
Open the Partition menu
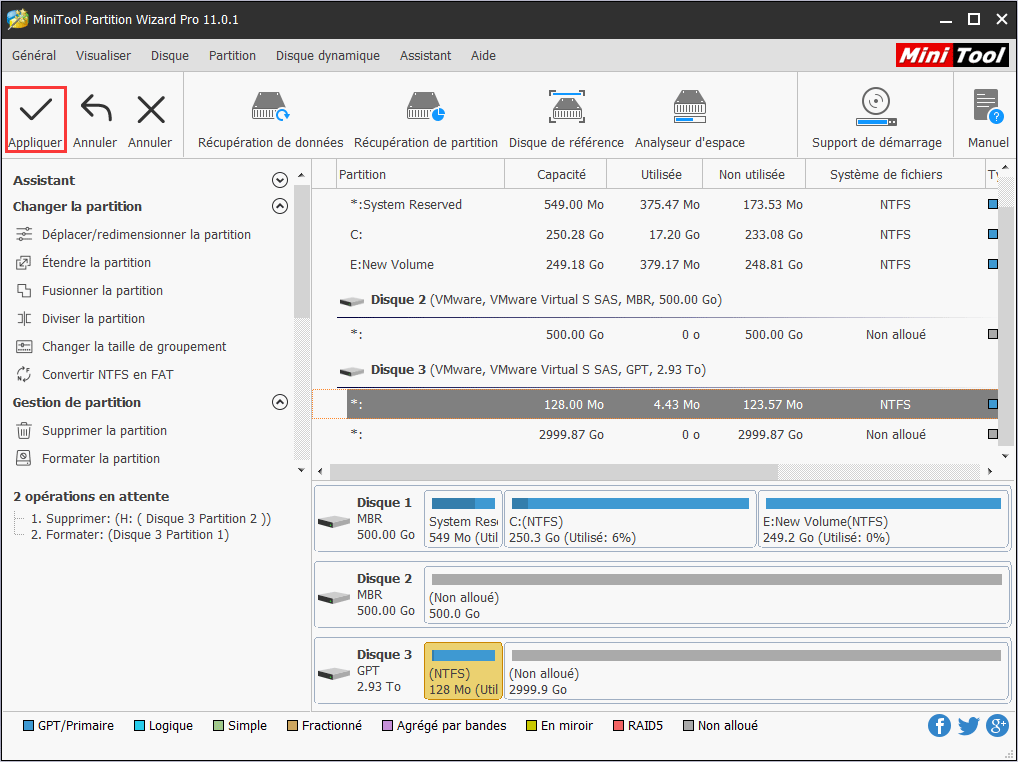[232, 56]
